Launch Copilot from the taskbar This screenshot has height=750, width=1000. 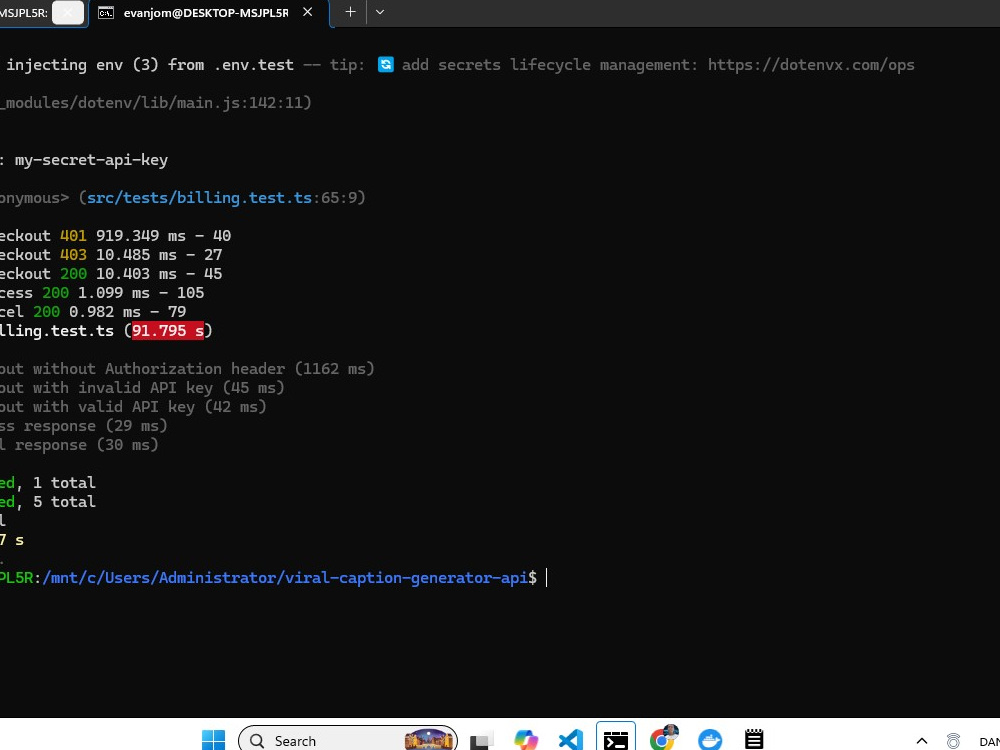[x=526, y=740]
